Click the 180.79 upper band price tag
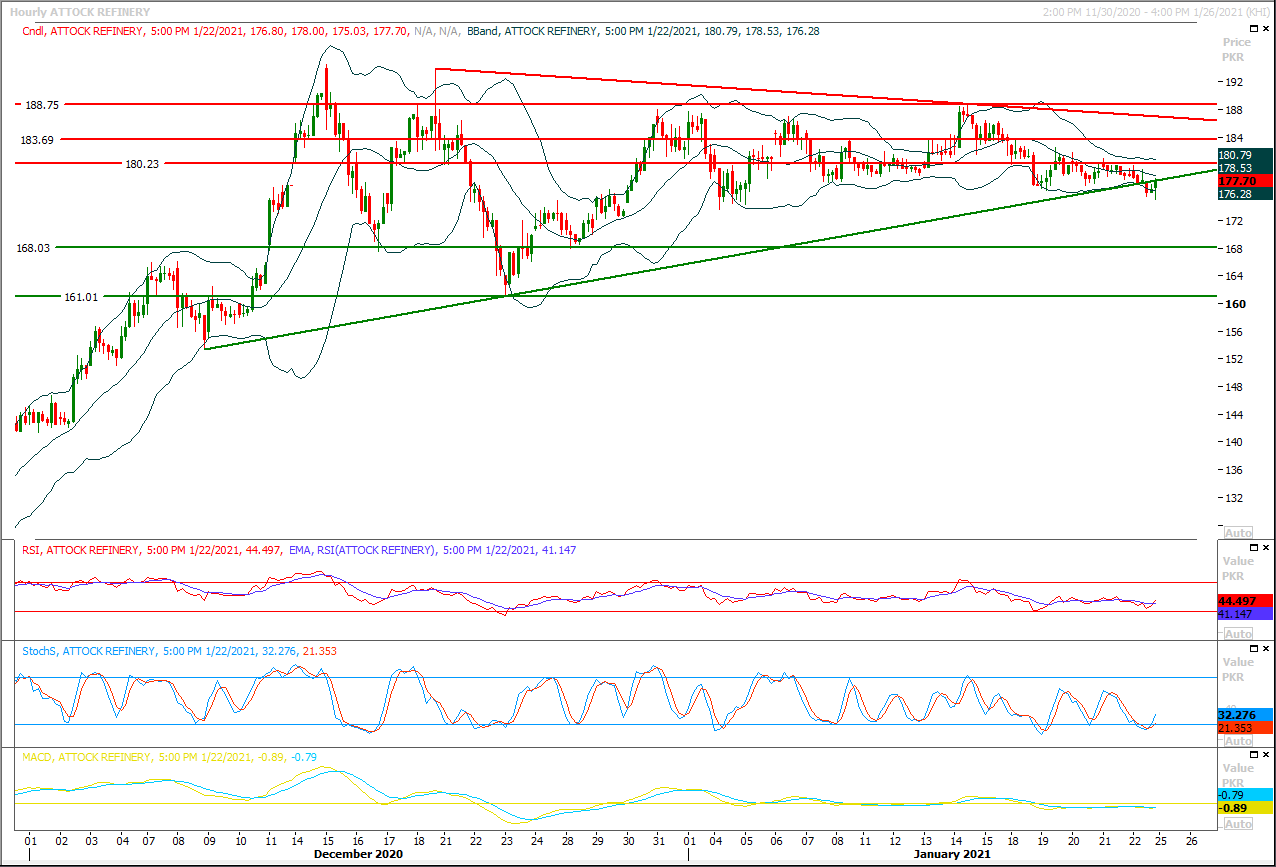The width and height of the screenshot is (1276, 867). [x=1245, y=155]
